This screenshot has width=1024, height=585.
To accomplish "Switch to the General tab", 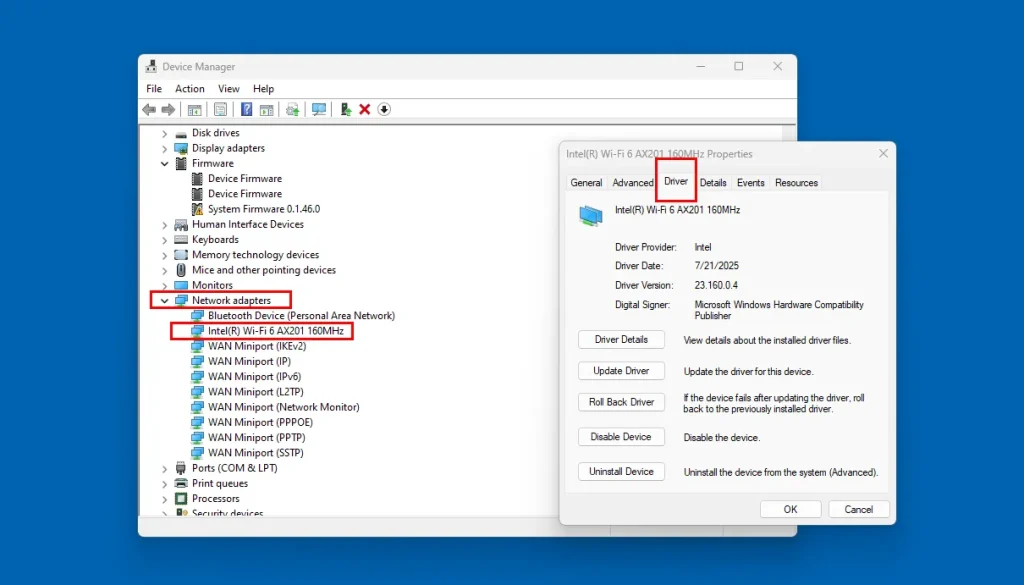I will pyautogui.click(x=586, y=183).
